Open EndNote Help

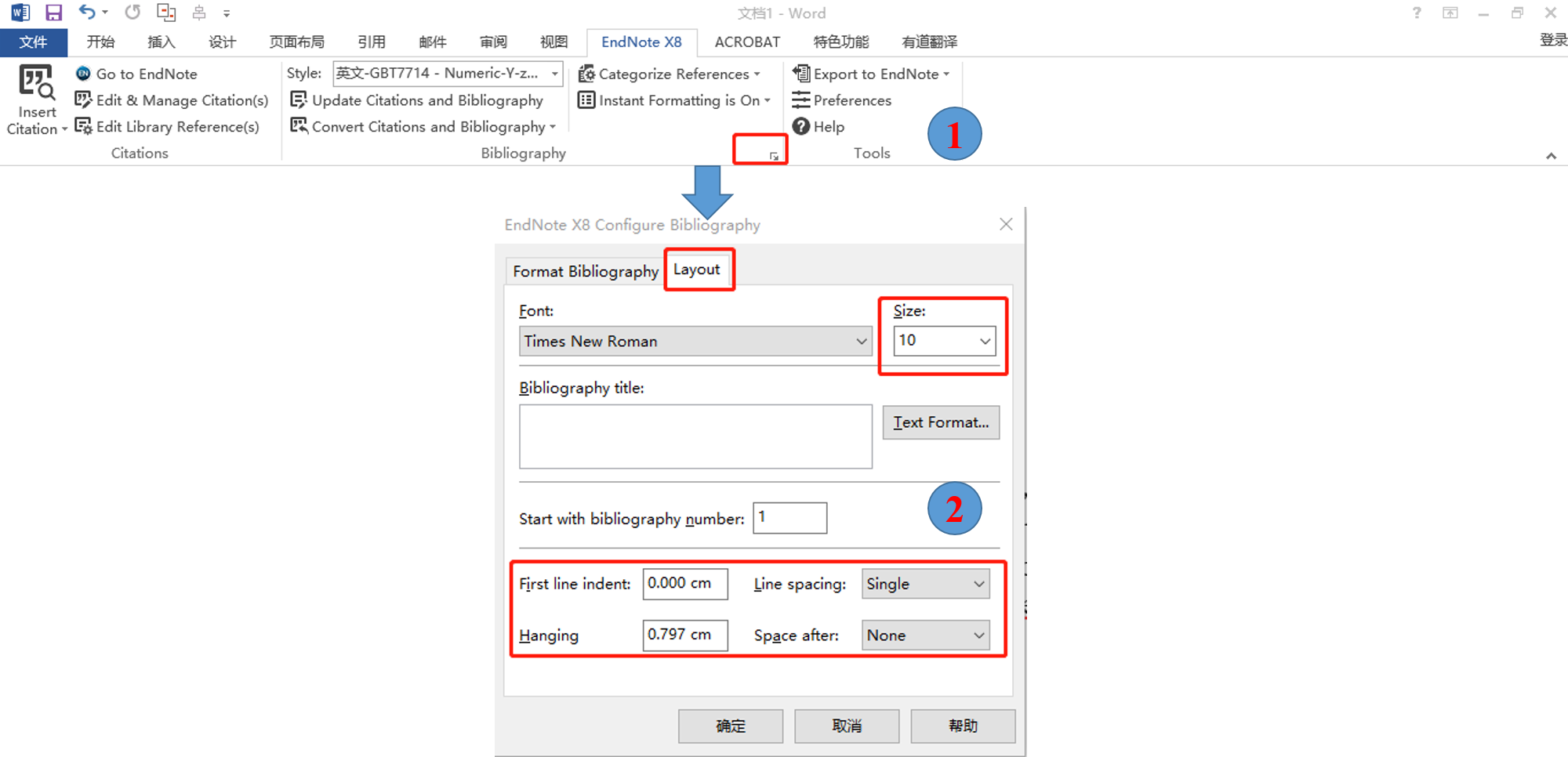(818, 126)
